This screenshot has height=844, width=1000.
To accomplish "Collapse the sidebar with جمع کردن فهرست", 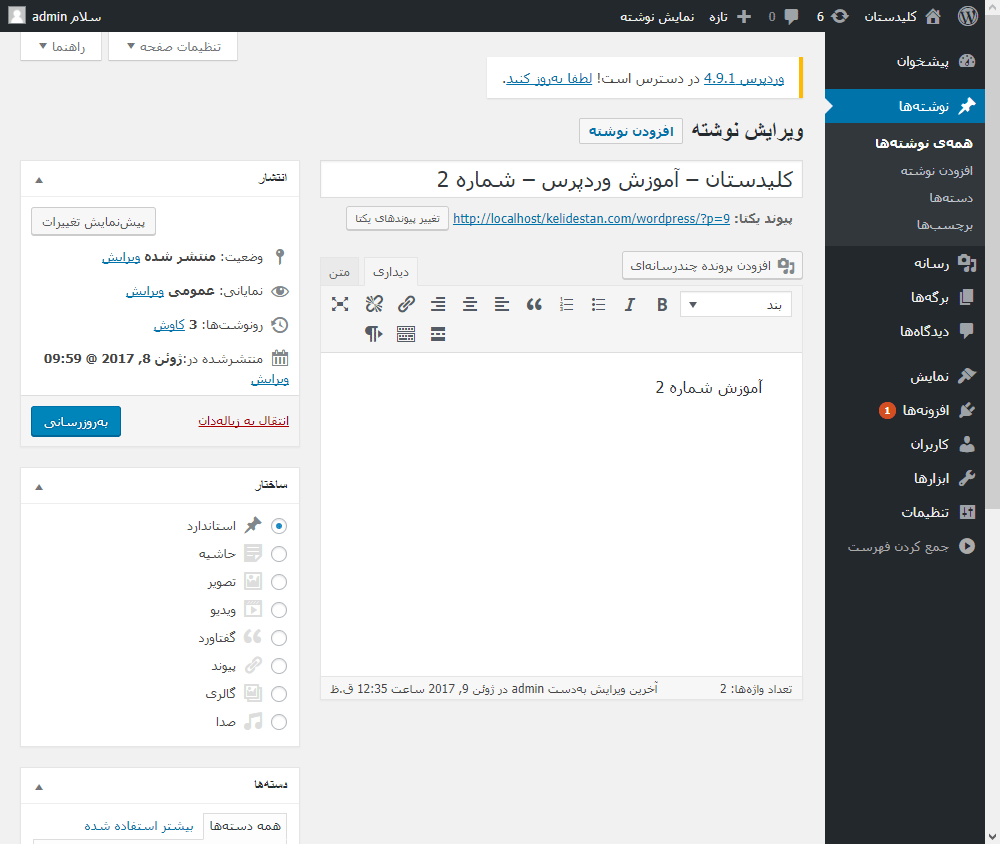I will [912, 547].
